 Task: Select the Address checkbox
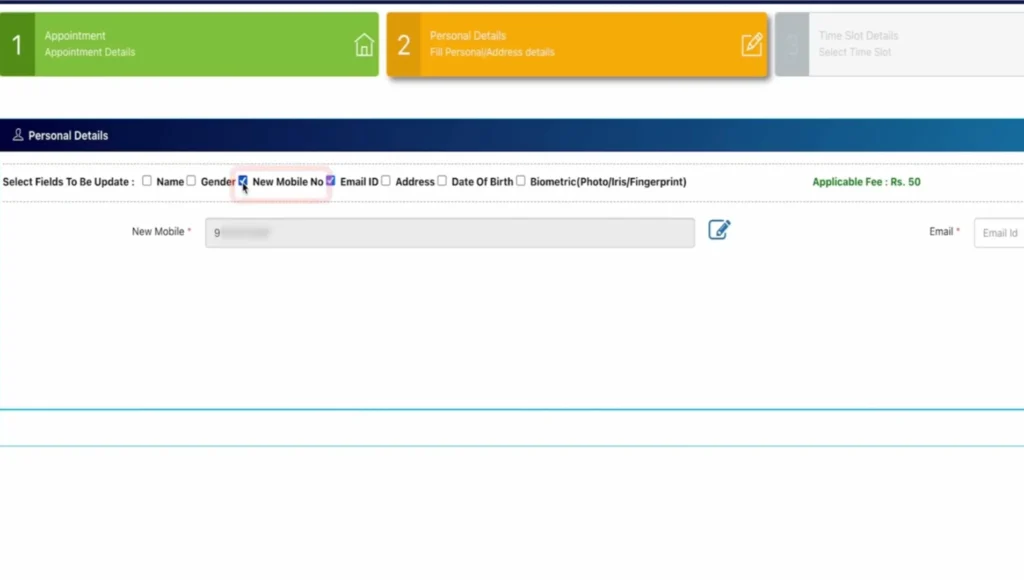(x=386, y=181)
